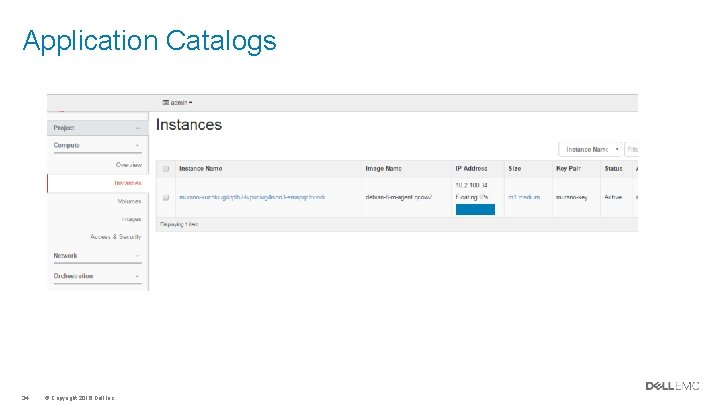Image resolution: width=720 pixels, height=405 pixels.
Task: Open Images in the sidebar
Action: [x=131, y=219]
